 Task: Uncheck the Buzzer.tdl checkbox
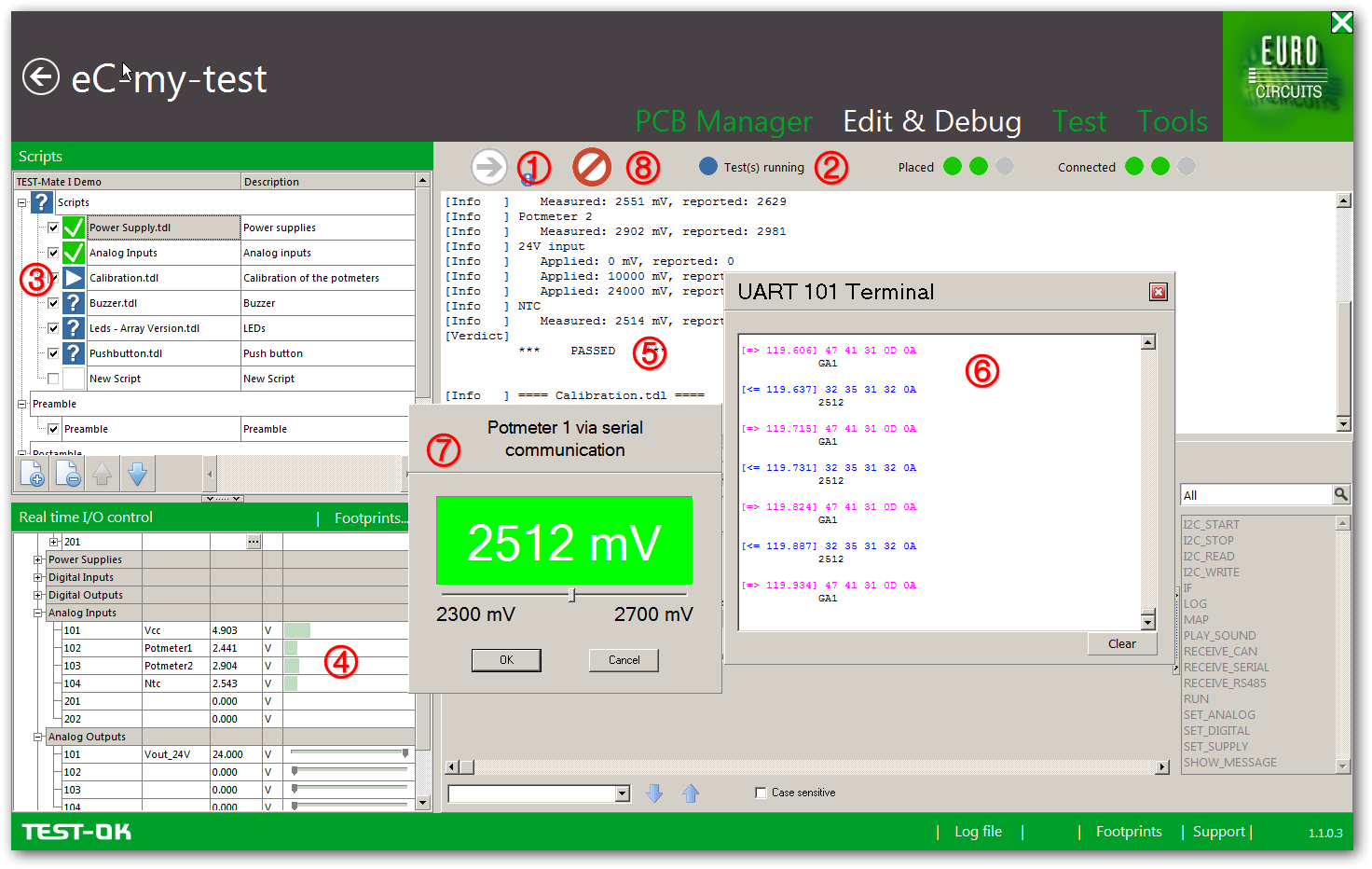coord(53,303)
